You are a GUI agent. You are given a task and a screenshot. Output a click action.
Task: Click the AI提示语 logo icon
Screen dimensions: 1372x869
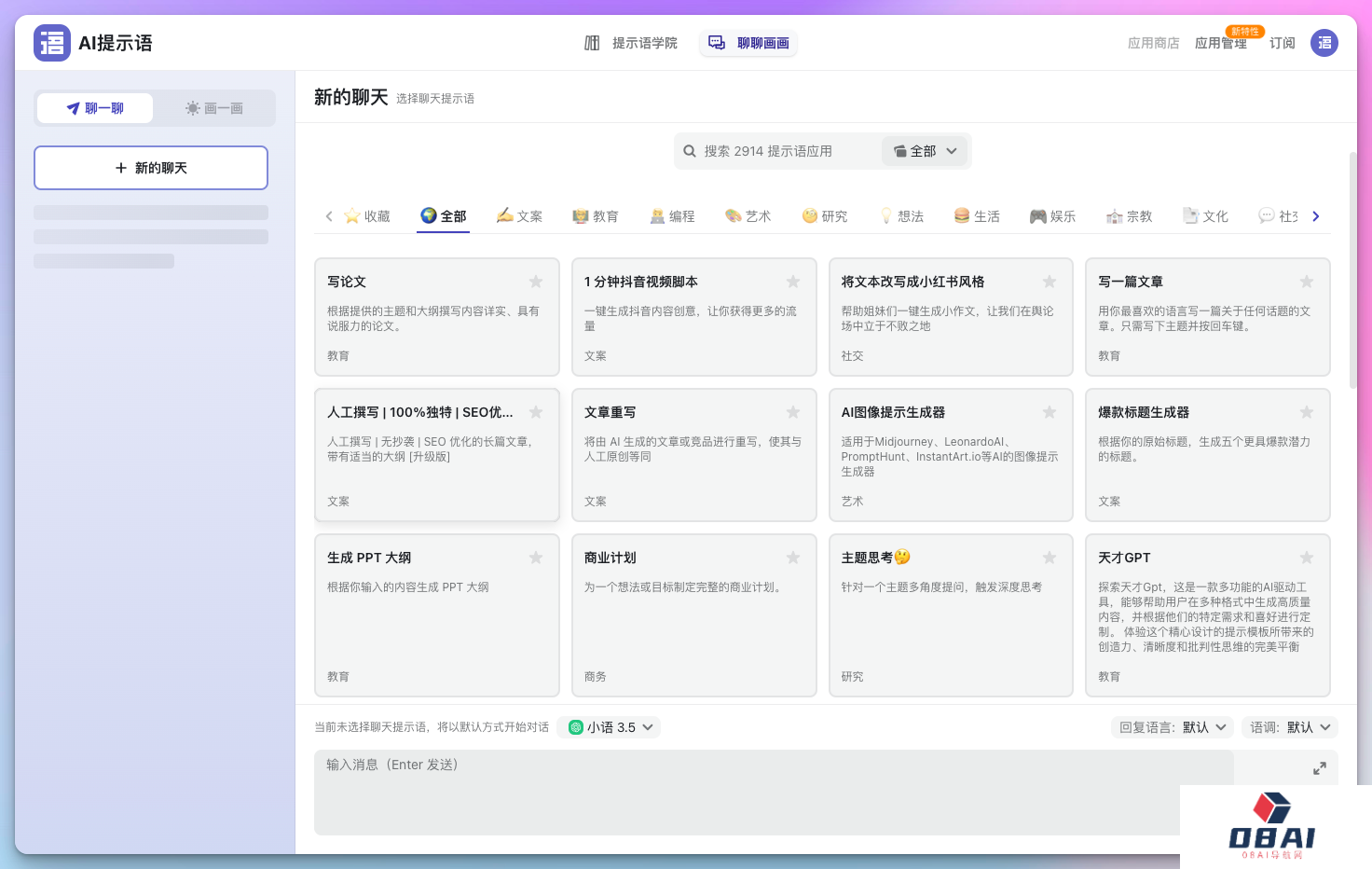(x=52, y=43)
